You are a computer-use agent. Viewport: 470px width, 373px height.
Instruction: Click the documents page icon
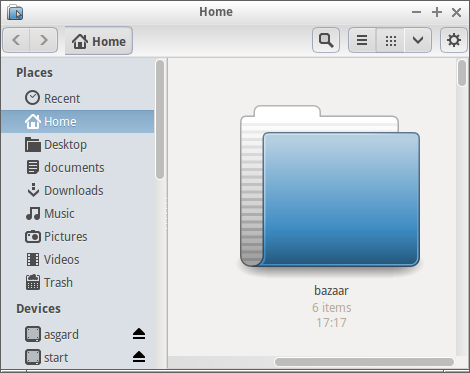click(x=33, y=167)
